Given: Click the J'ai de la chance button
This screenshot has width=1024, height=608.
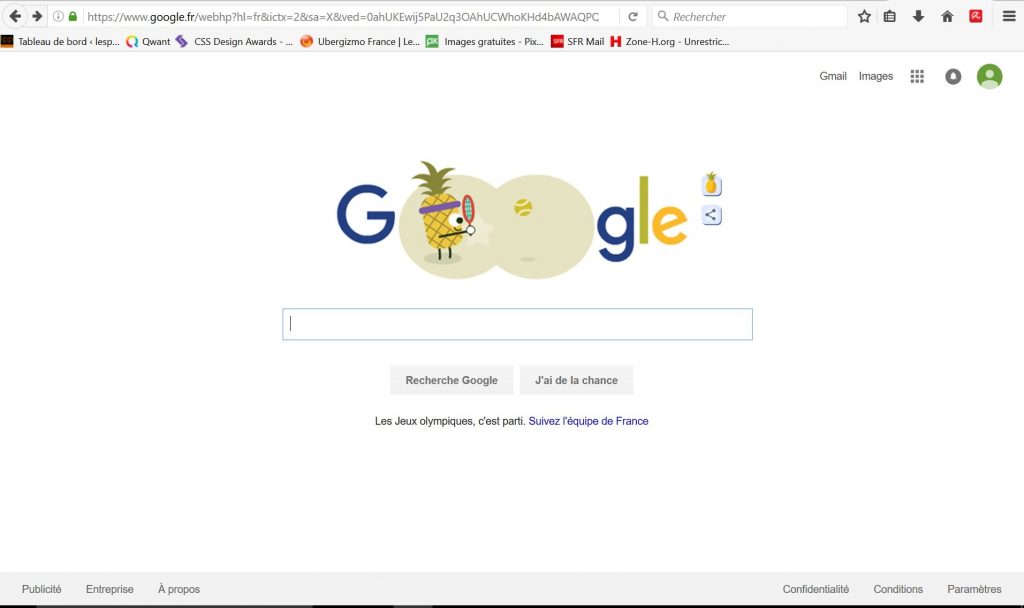Looking at the screenshot, I should coord(576,380).
